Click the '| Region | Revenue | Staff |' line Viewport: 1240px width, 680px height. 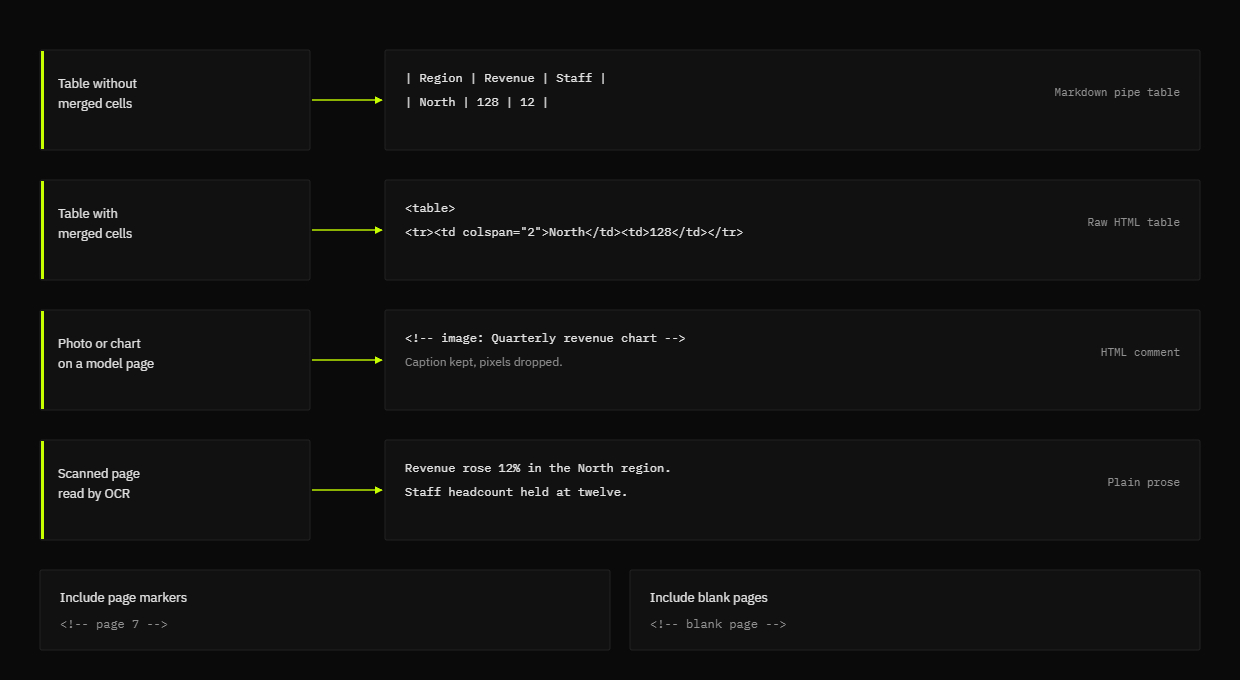[505, 78]
